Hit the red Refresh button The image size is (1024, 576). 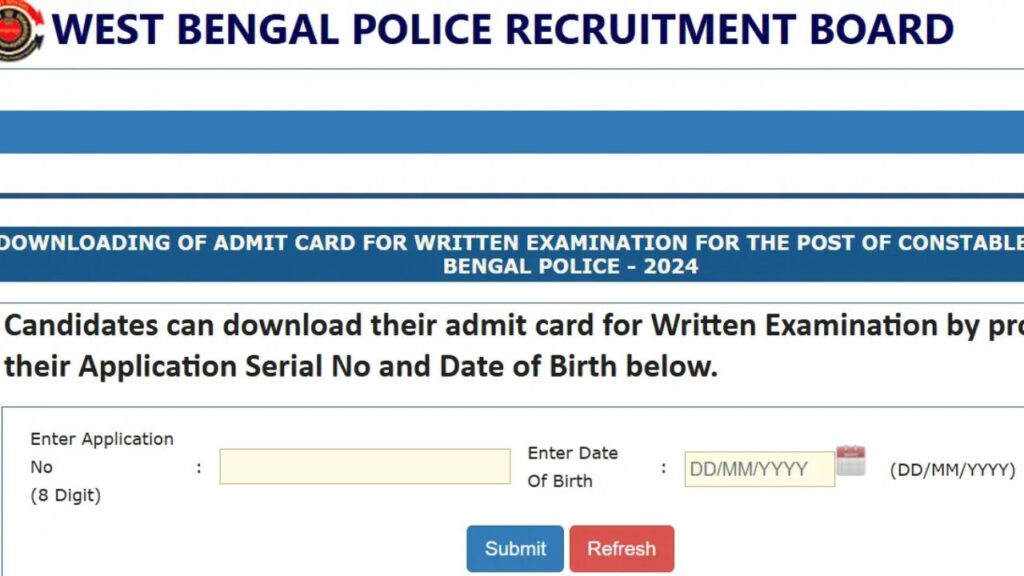(x=621, y=549)
